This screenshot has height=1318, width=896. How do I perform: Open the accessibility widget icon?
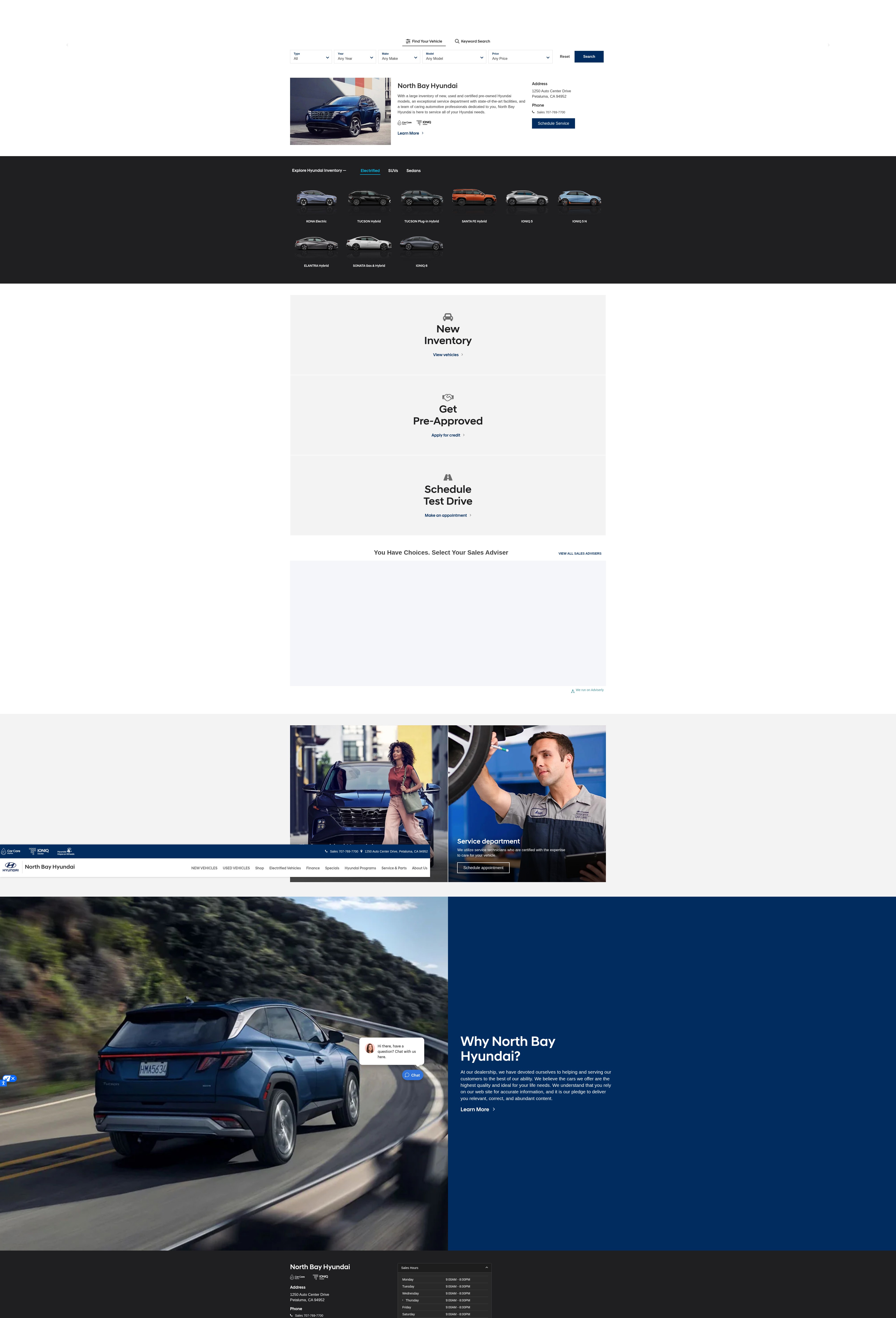(x=3, y=1083)
